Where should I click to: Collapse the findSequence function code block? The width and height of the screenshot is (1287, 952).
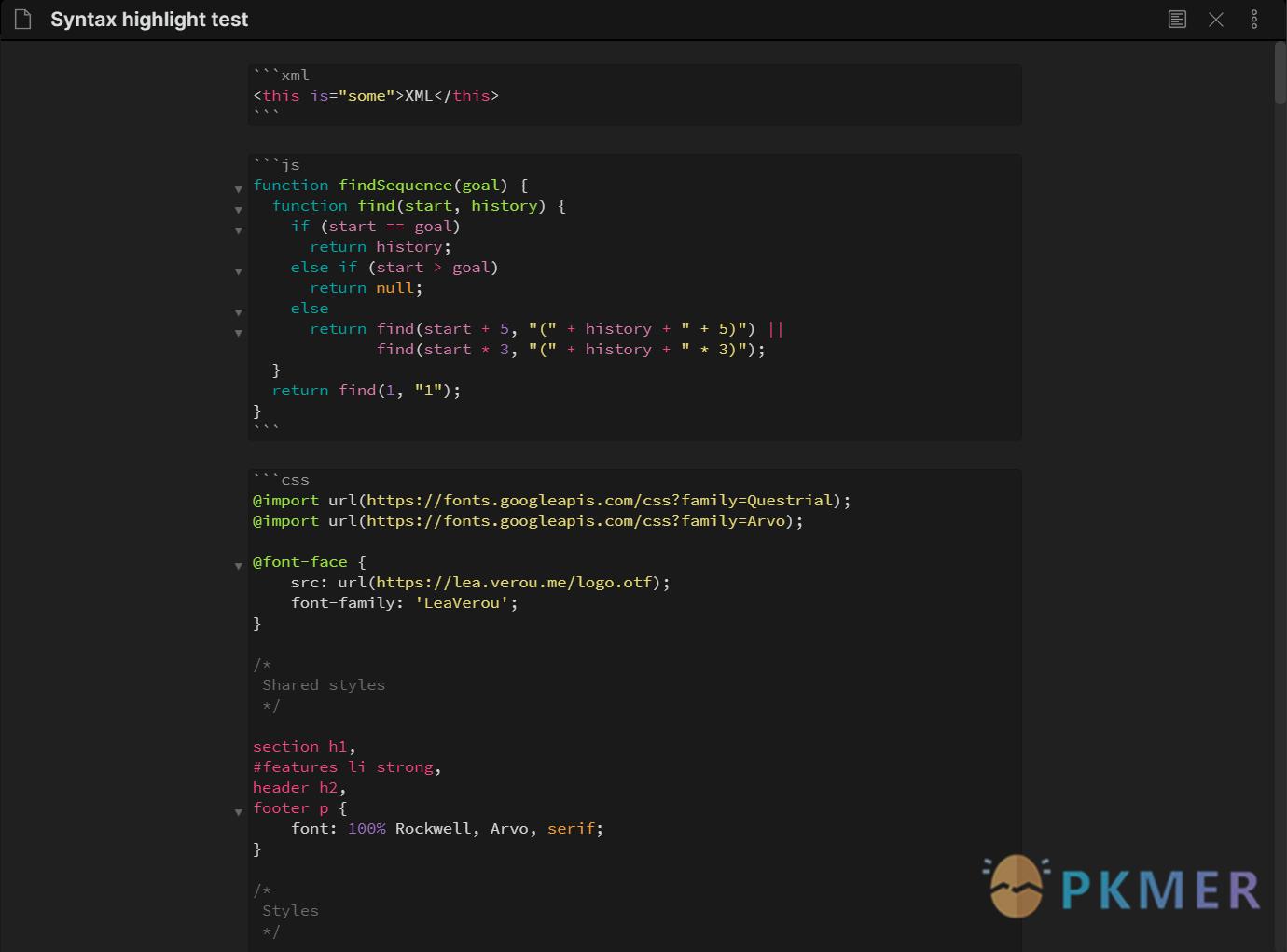(x=240, y=188)
